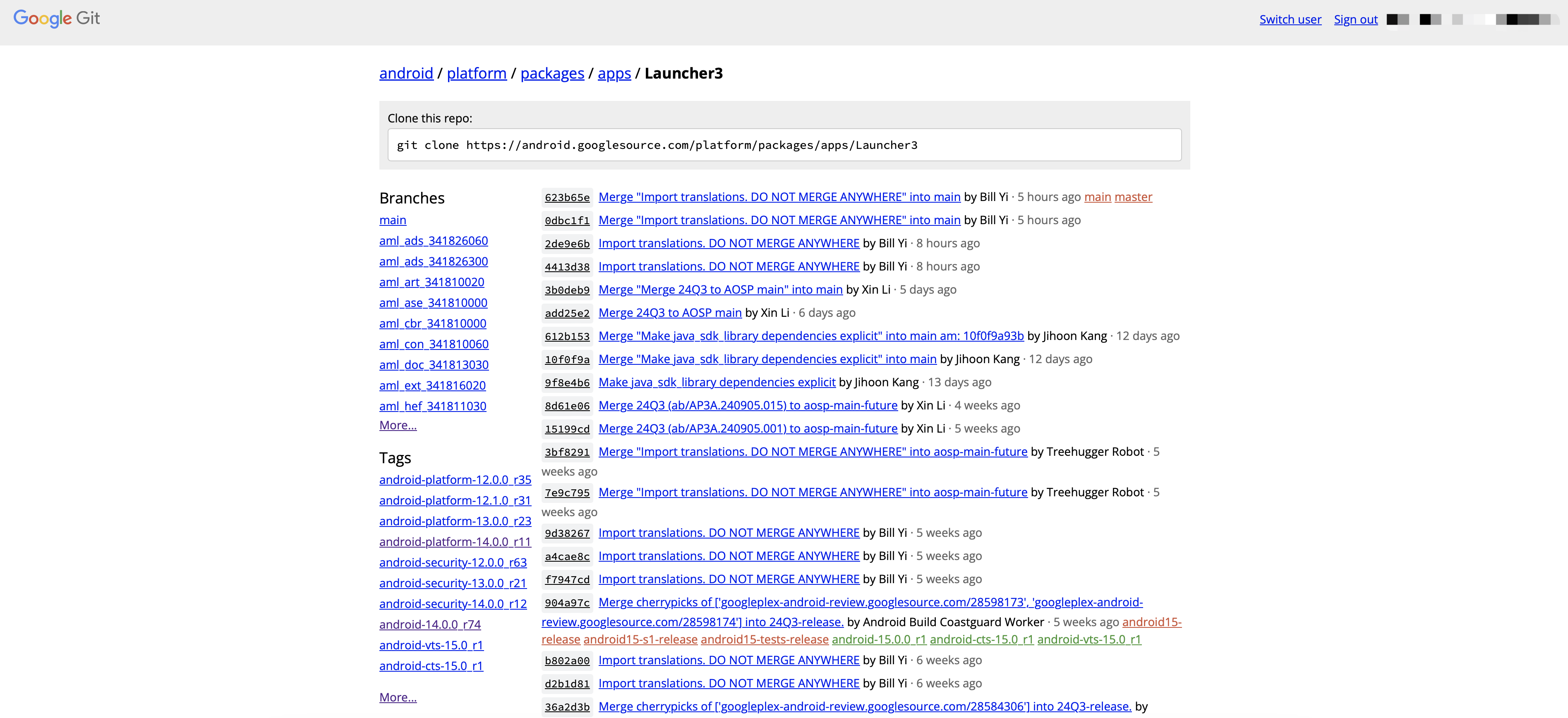Image resolution: width=1568 pixels, height=718 pixels.
Task: Click android15-s1-release ref label
Action: click(640, 639)
